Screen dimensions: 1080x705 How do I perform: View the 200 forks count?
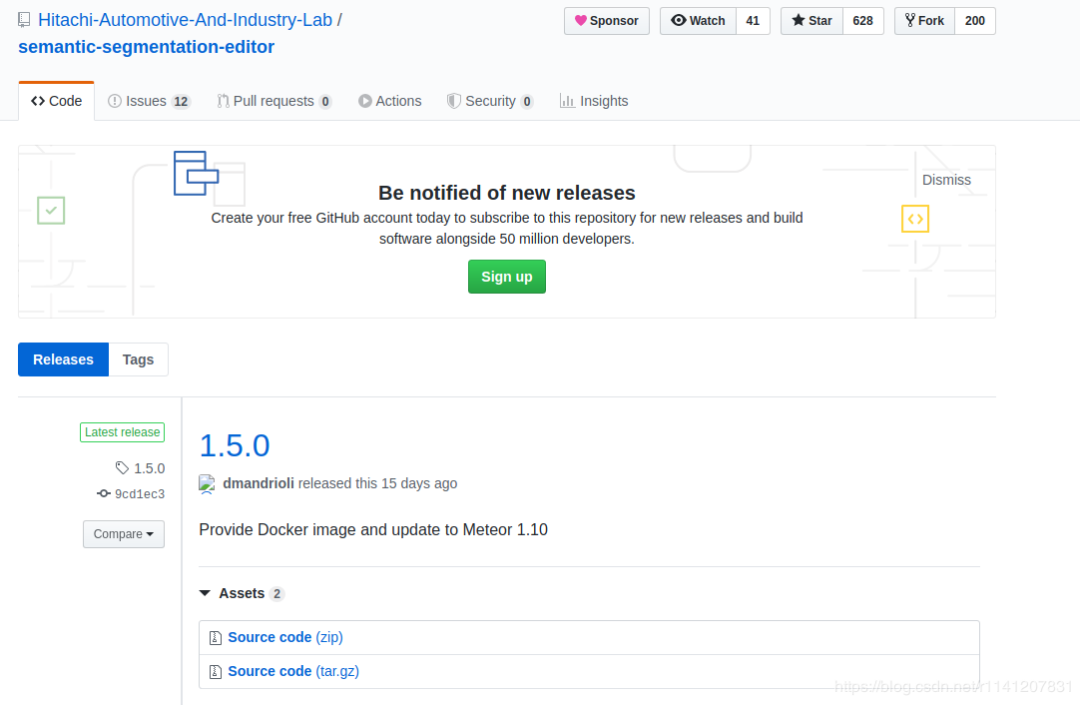coord(975,21)
